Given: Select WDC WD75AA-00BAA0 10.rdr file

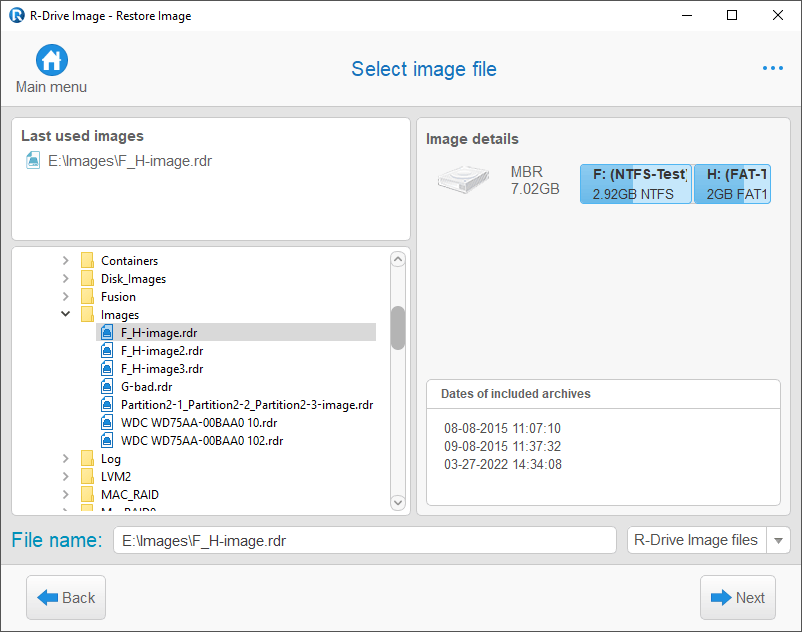Looking at the screenshot, I should point(199,422).
